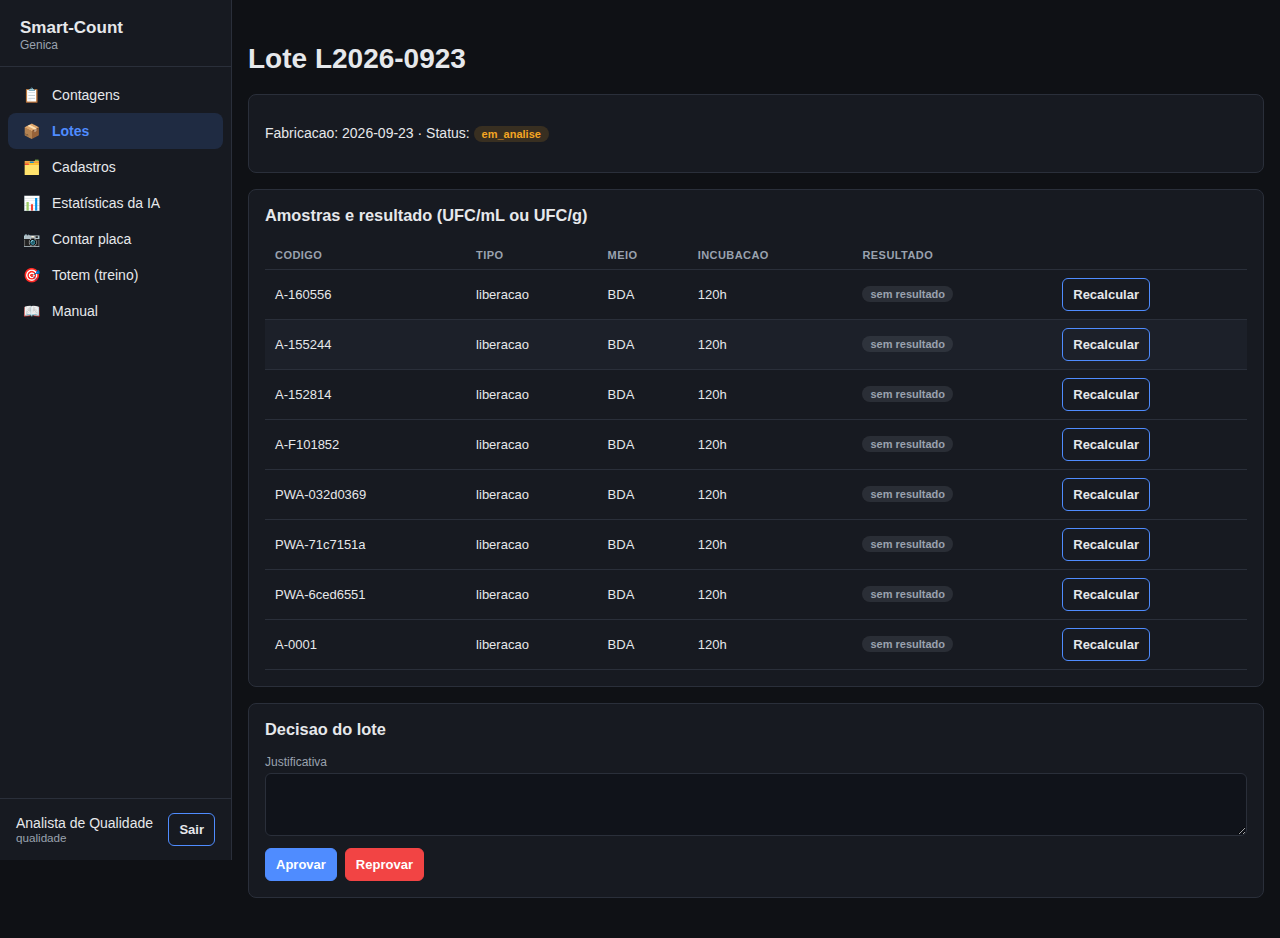Select sample code A-F101852
Viewport: 1280px width, 938px height.
307,444
